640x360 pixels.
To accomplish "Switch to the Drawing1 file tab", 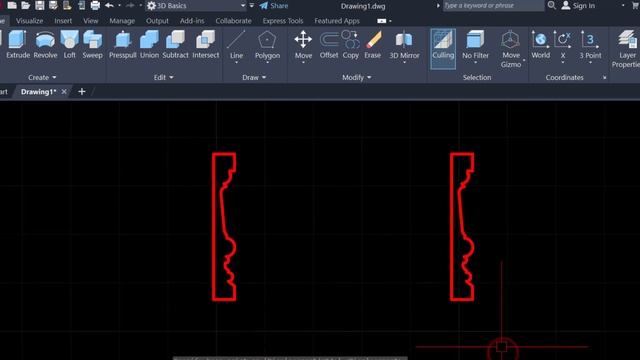I will (38, 92).
